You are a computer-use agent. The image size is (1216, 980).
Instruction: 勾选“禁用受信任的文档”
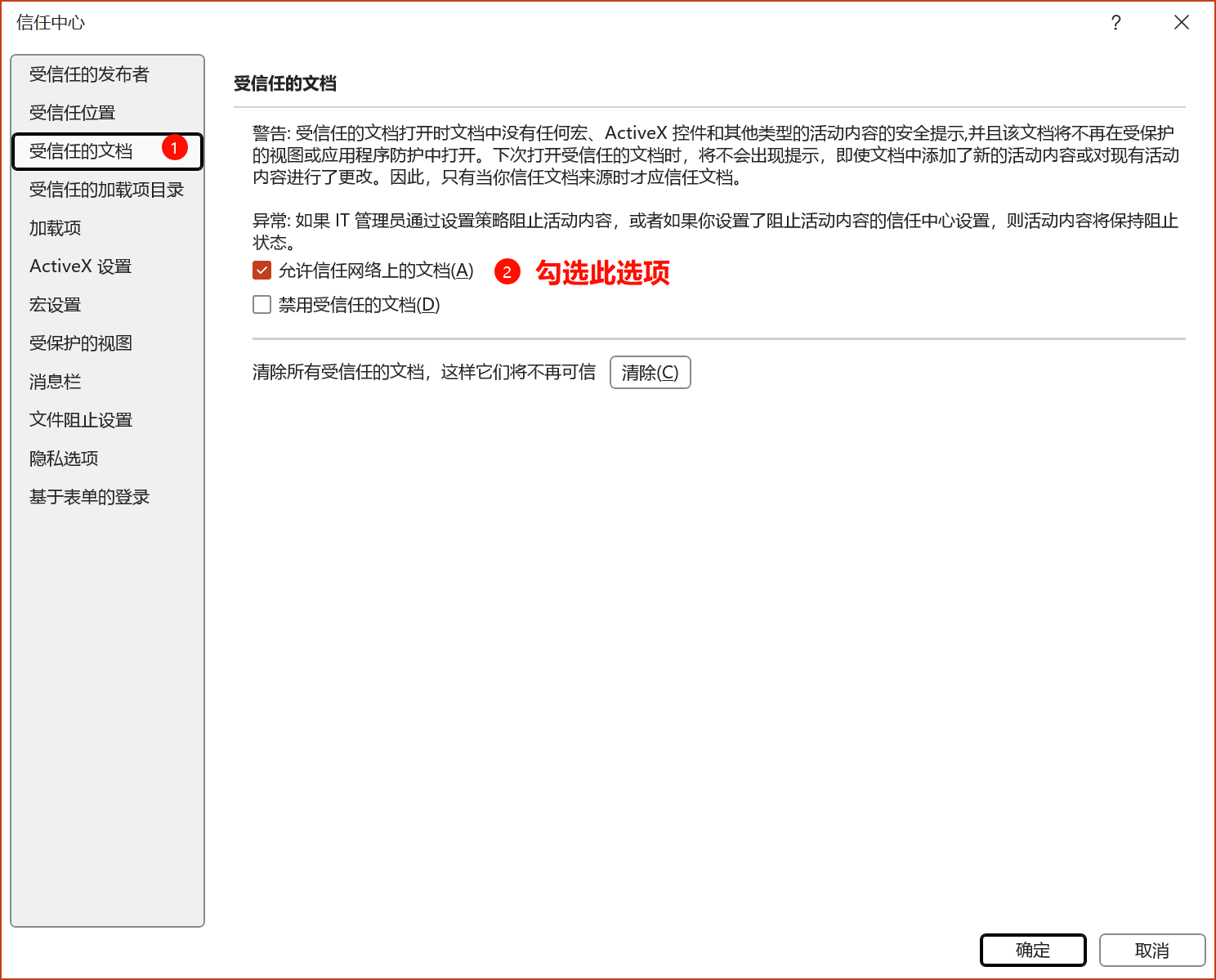click(262, 304)
